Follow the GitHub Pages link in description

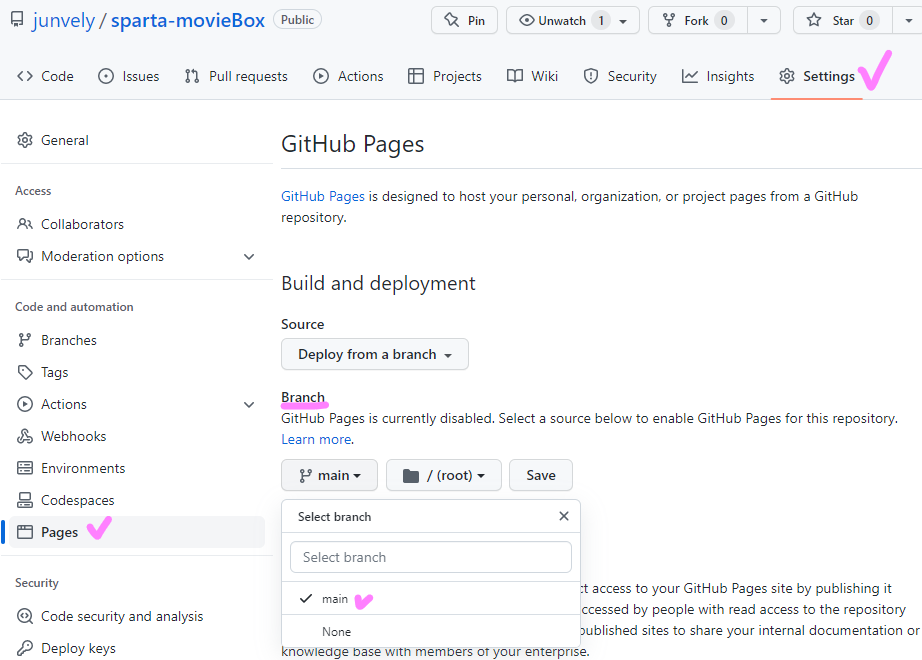point(323,196)
